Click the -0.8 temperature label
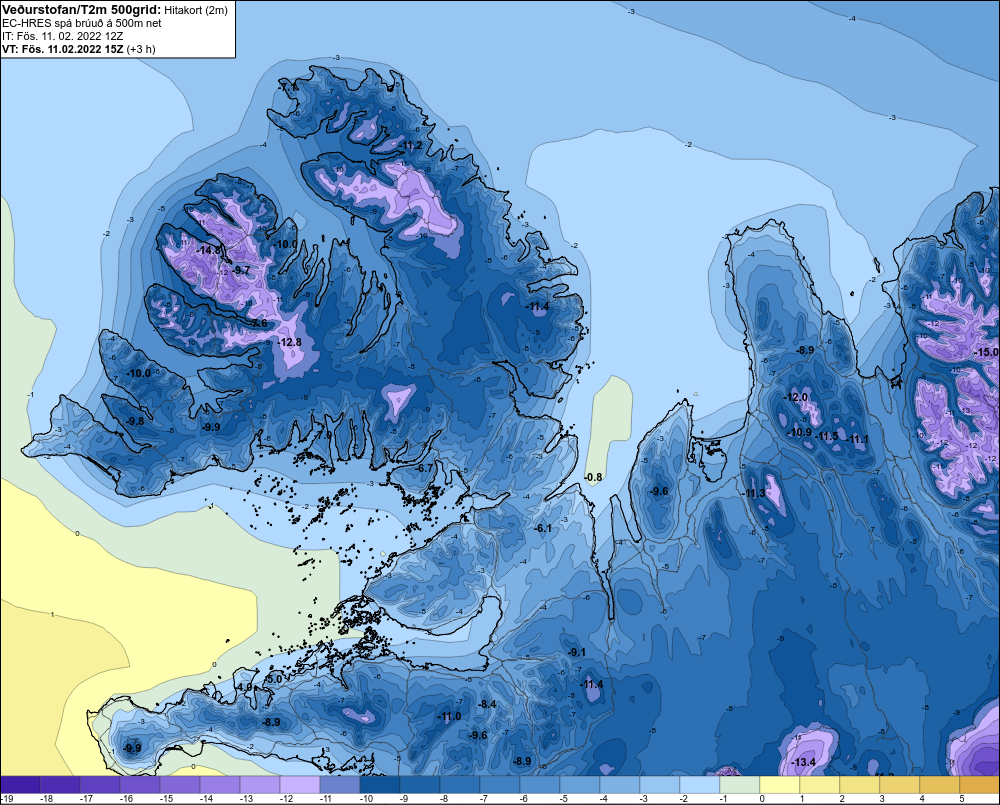The image size is (1000, 805). (x=593, y=477)
